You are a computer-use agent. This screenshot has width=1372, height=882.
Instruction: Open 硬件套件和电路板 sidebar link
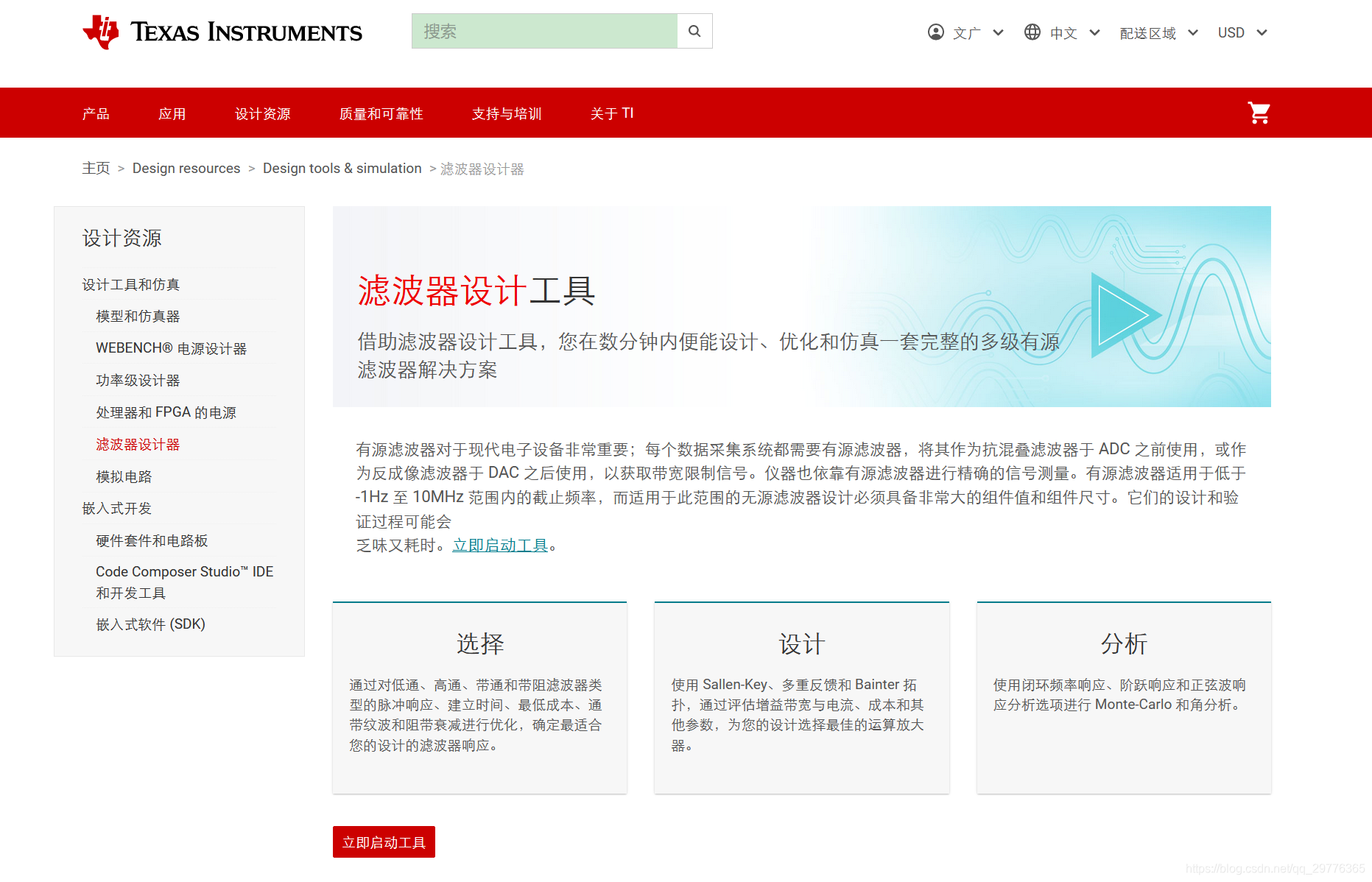(152, 540)
